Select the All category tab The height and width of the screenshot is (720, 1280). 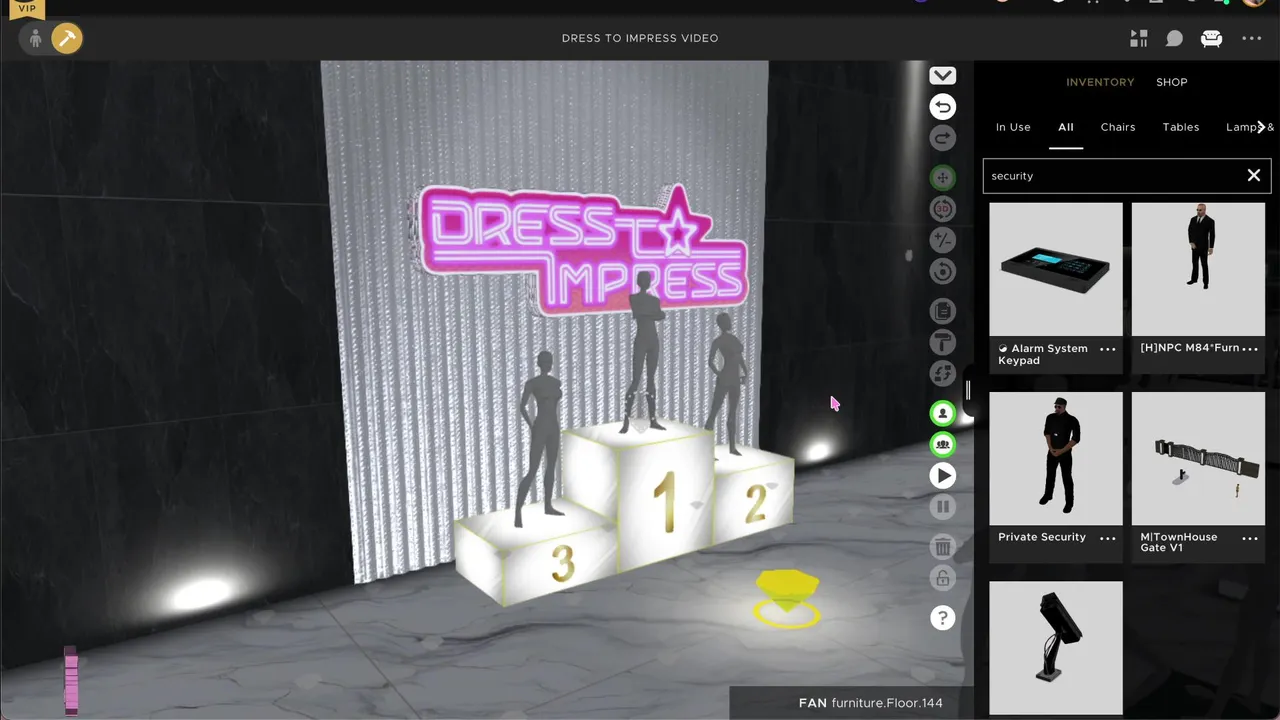click(1066, 127)
